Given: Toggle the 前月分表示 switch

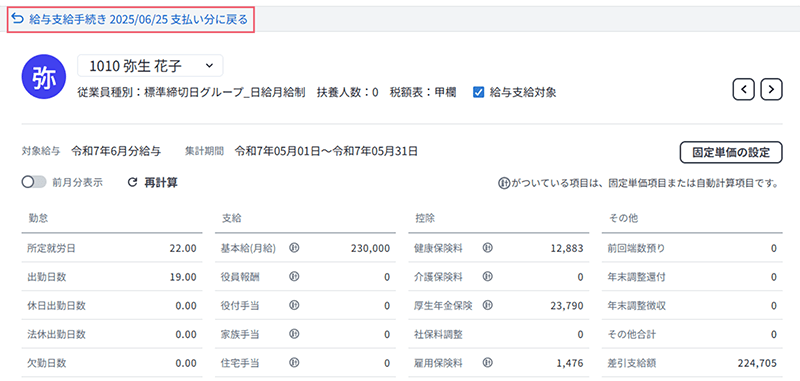Looking at the screenshot, I should 34,183.
